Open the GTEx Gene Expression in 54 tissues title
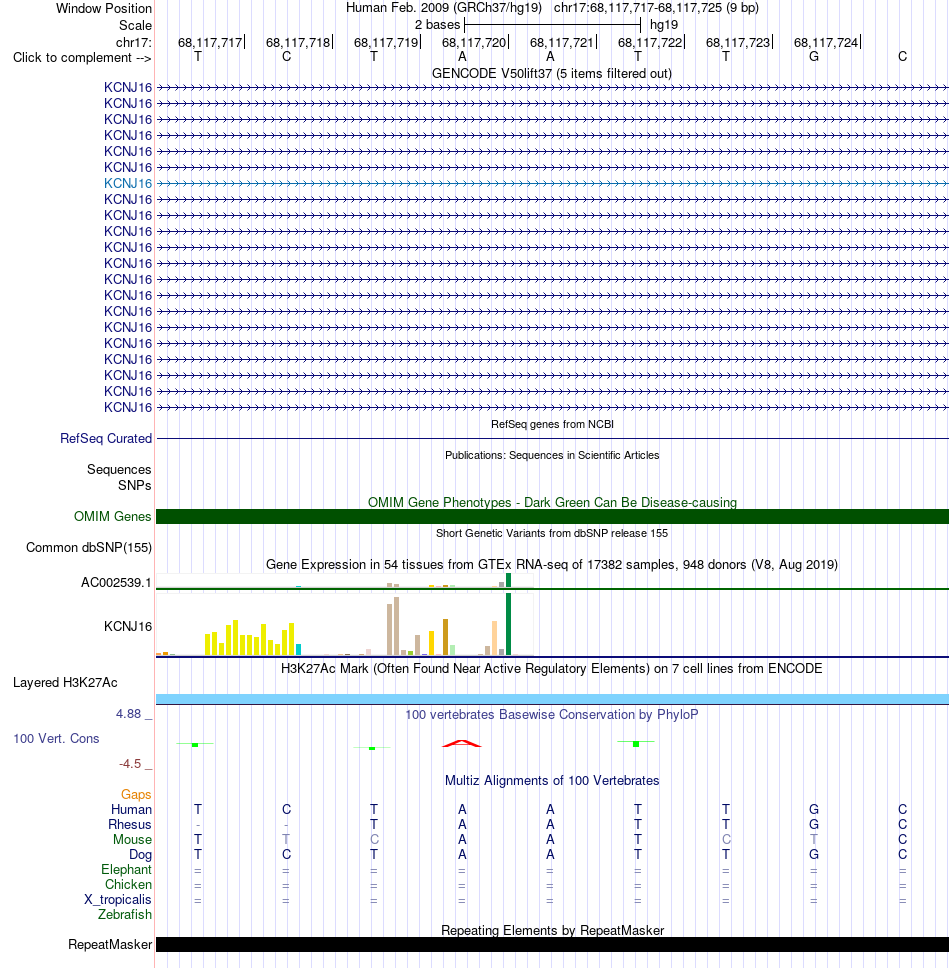 (552, 564)
